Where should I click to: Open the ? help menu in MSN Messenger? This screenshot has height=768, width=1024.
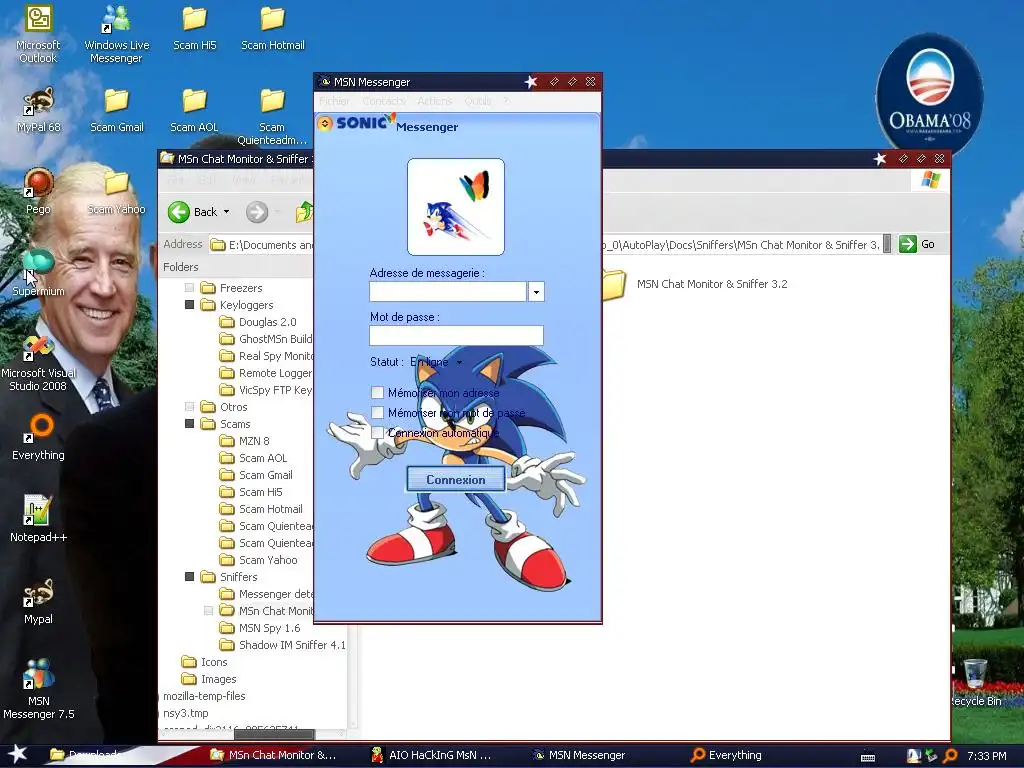tap(506, 101)
